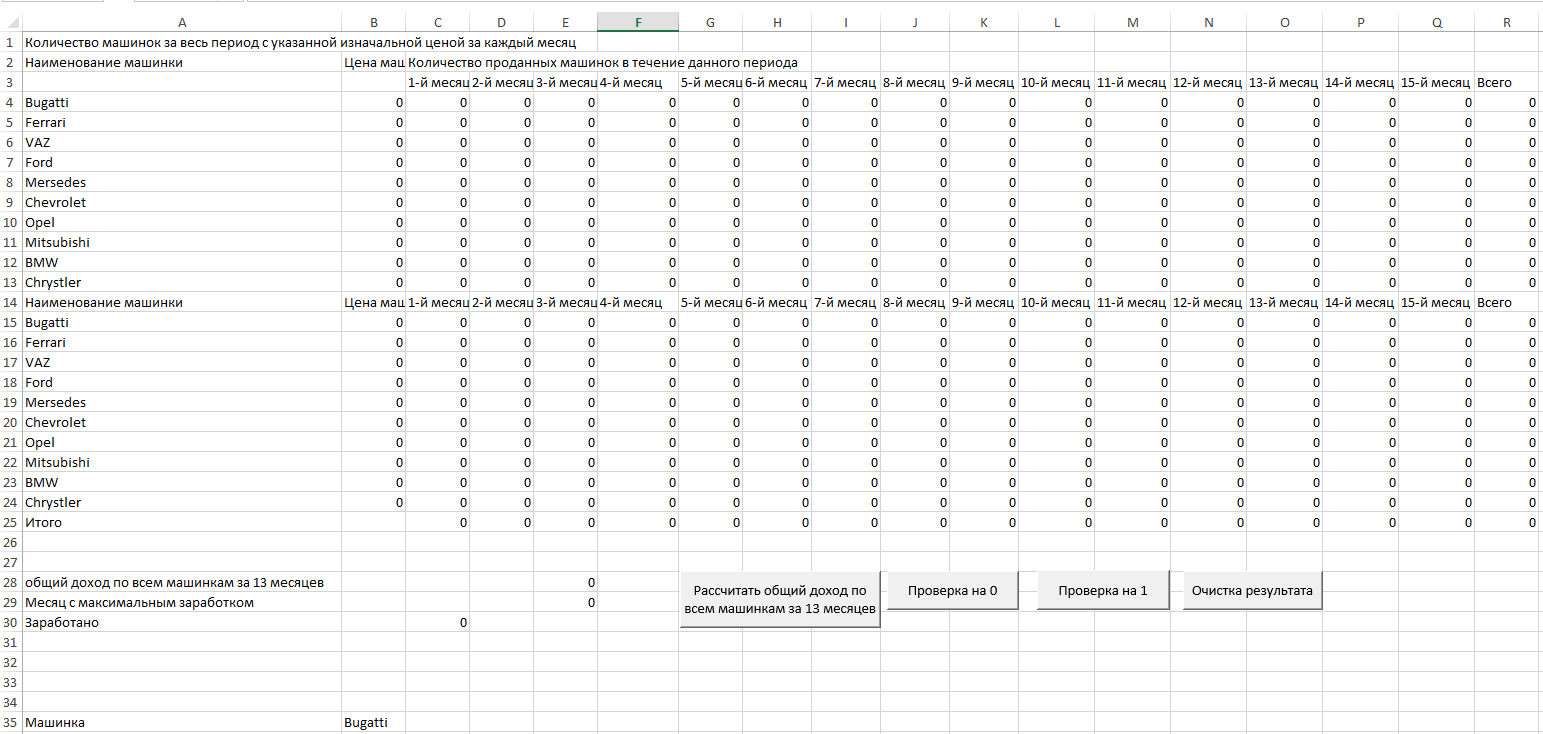Select row 1 header

coord(10,43)
